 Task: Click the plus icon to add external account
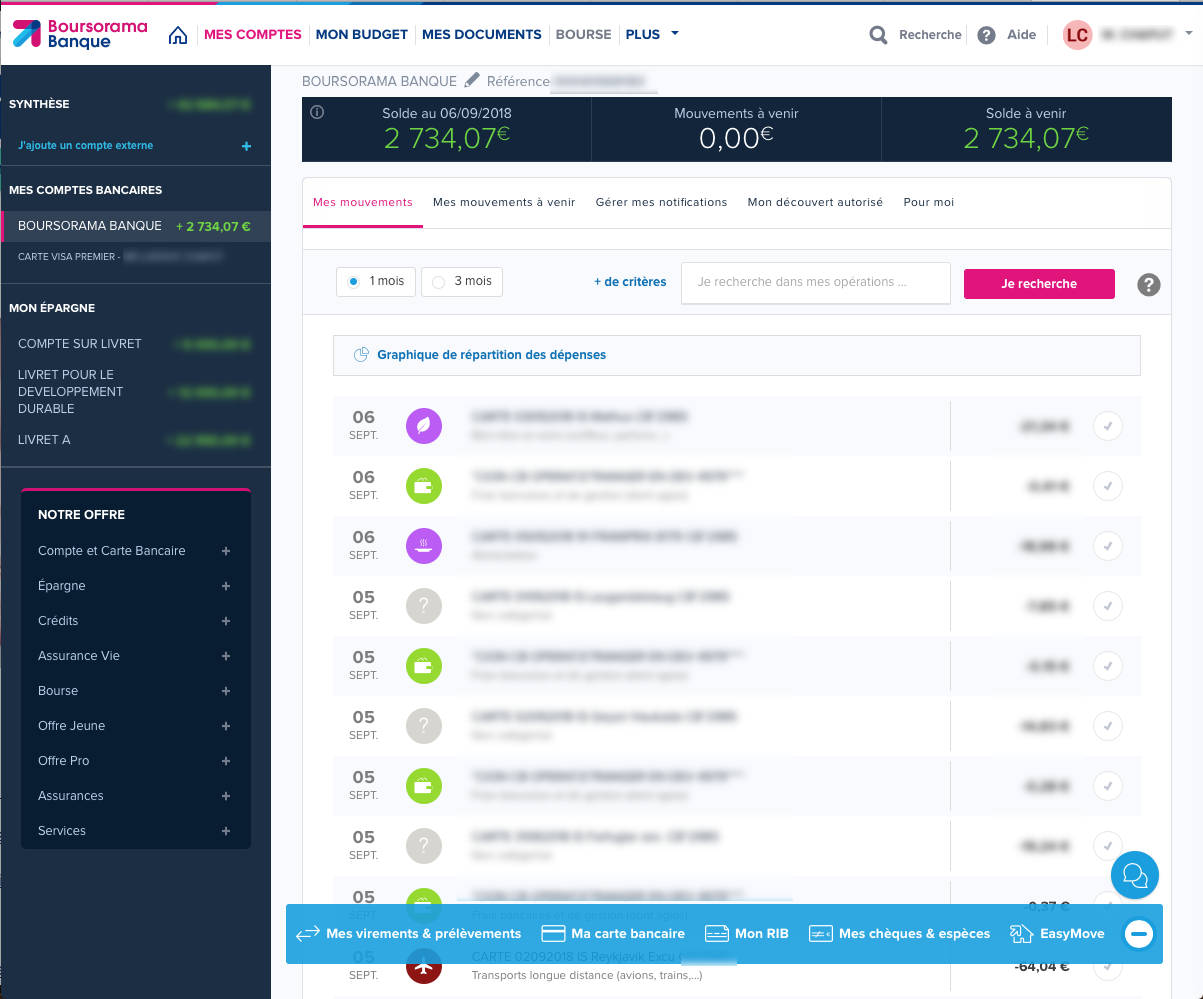pyautogui.click(x=246, y=146)
